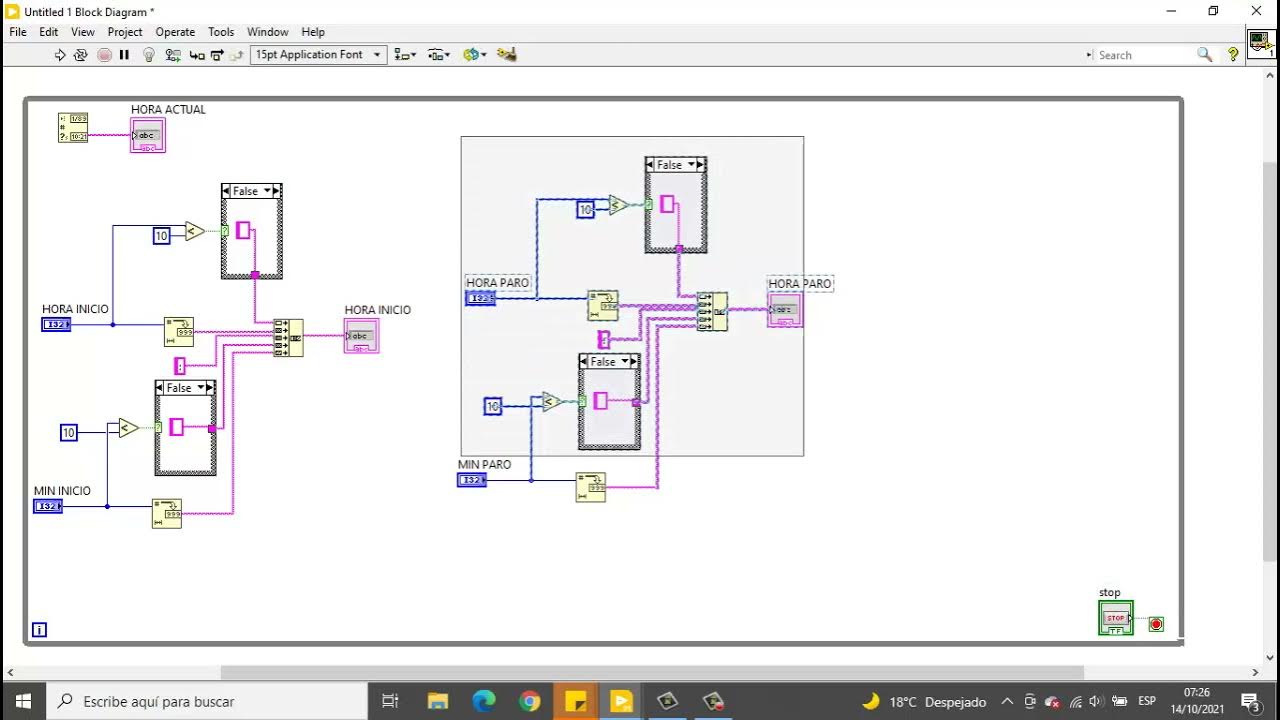This screenshot has width=1280, height=720.
Task: Click the Clean Up Diagram broom icon
Action: point(507,55)
